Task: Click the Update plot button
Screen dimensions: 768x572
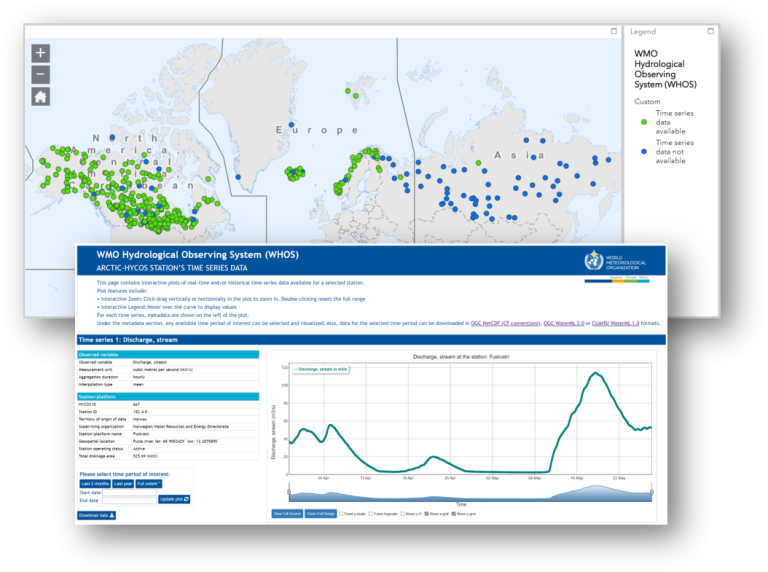Action: coord(174,499)
